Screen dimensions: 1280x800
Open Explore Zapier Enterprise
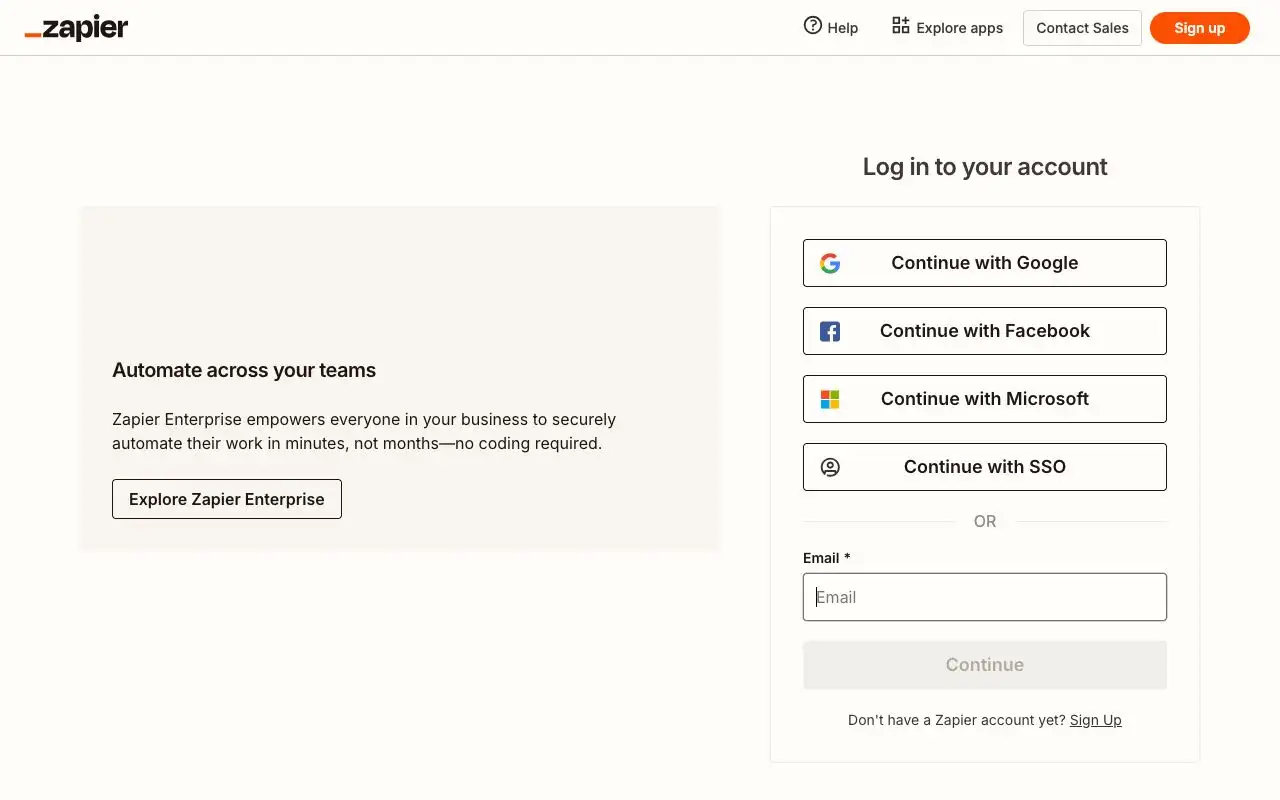tap(227, 499)
